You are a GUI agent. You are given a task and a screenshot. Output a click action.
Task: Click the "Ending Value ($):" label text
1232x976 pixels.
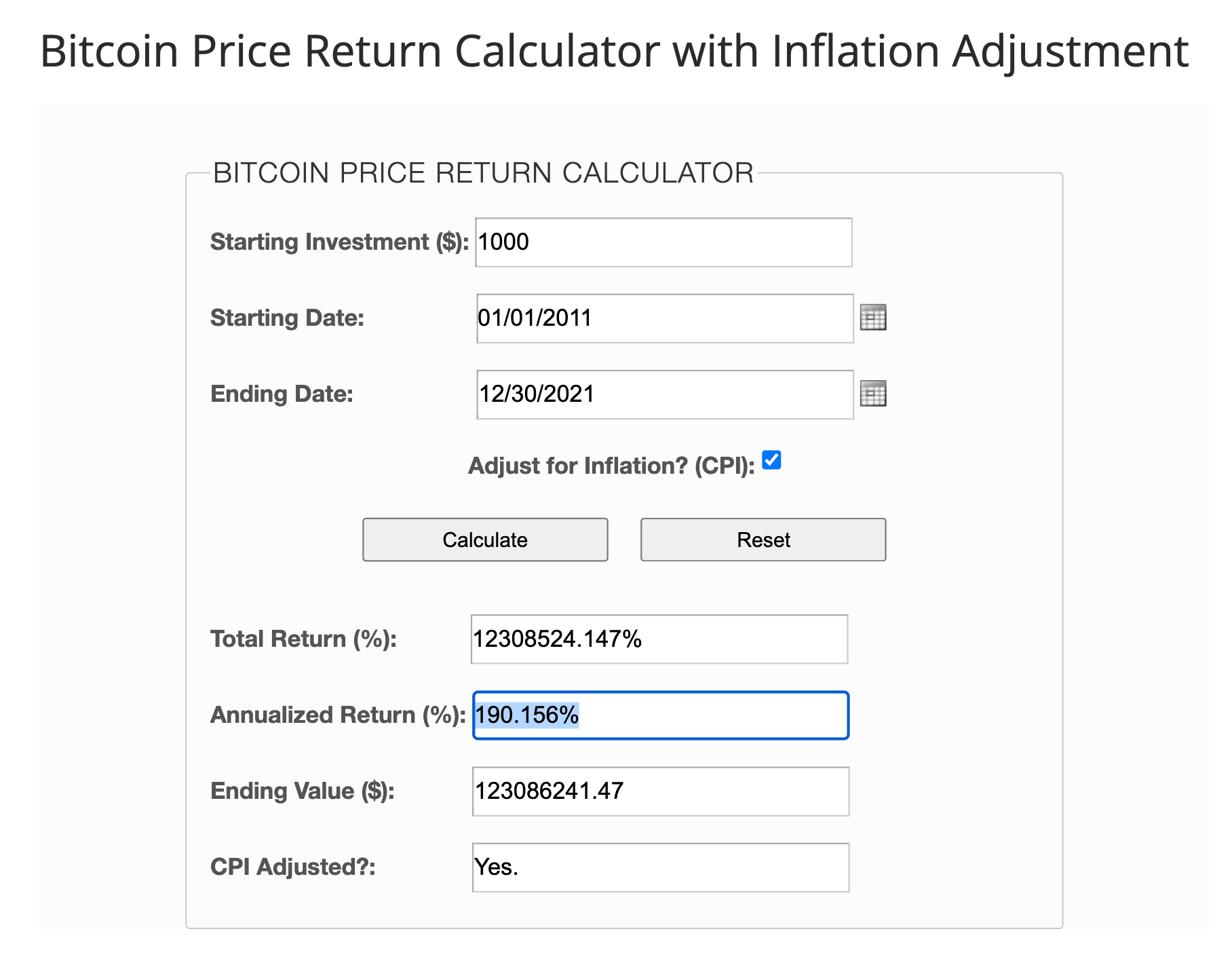pos(303,791)
